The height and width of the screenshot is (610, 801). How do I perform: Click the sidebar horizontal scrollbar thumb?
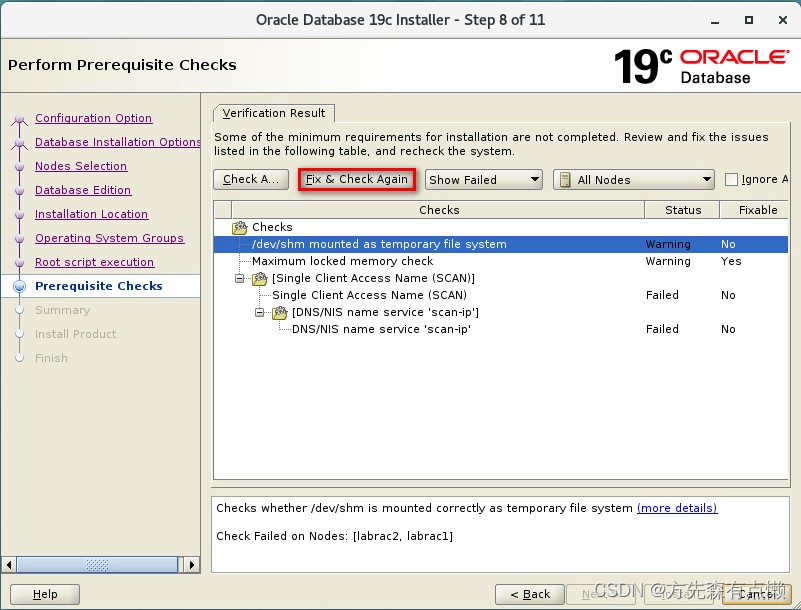pos(97,565)
